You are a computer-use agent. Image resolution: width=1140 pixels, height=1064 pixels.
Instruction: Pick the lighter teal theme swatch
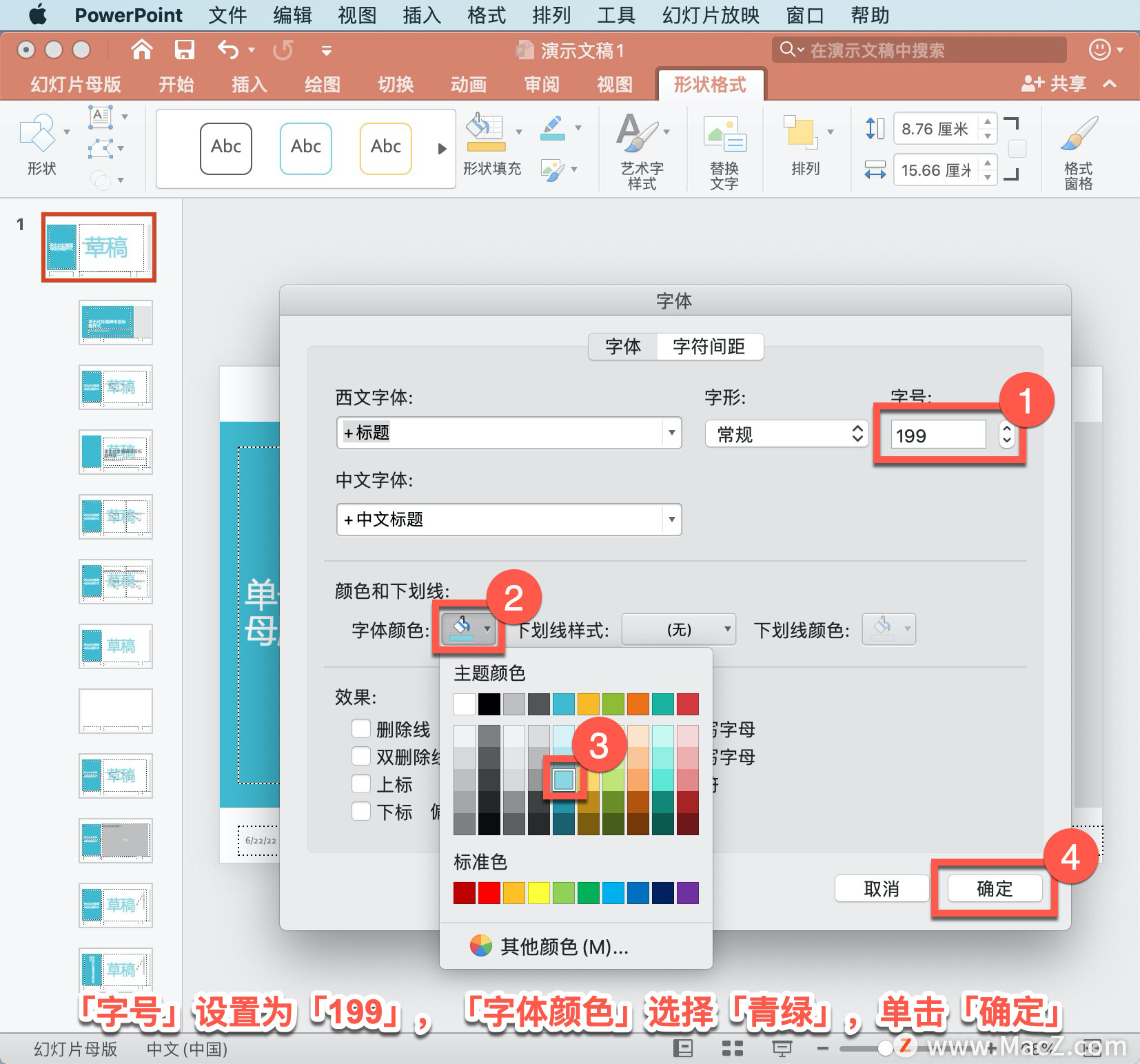[x=564, y=779]
